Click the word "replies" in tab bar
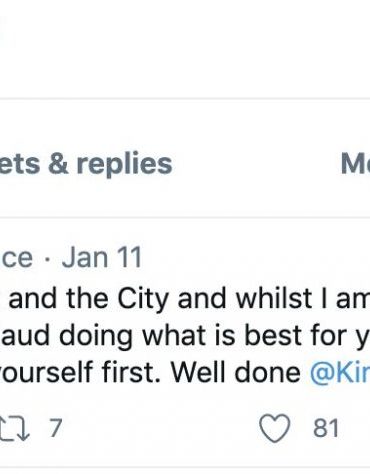 pos(124,164)
